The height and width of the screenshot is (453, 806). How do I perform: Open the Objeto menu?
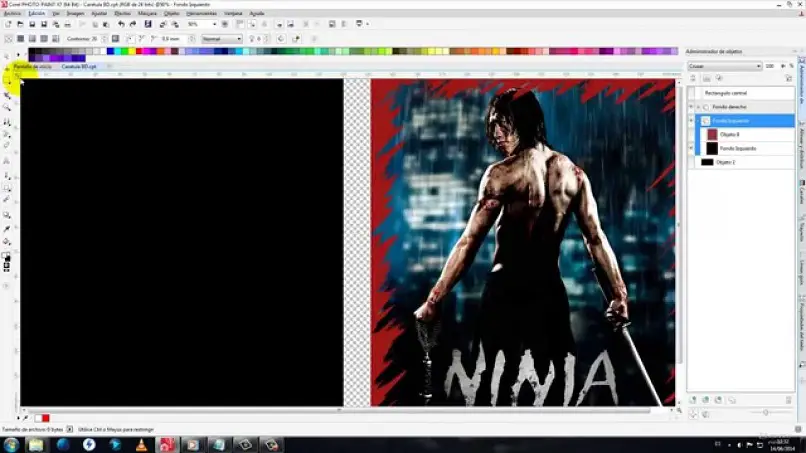click(172, 13)
